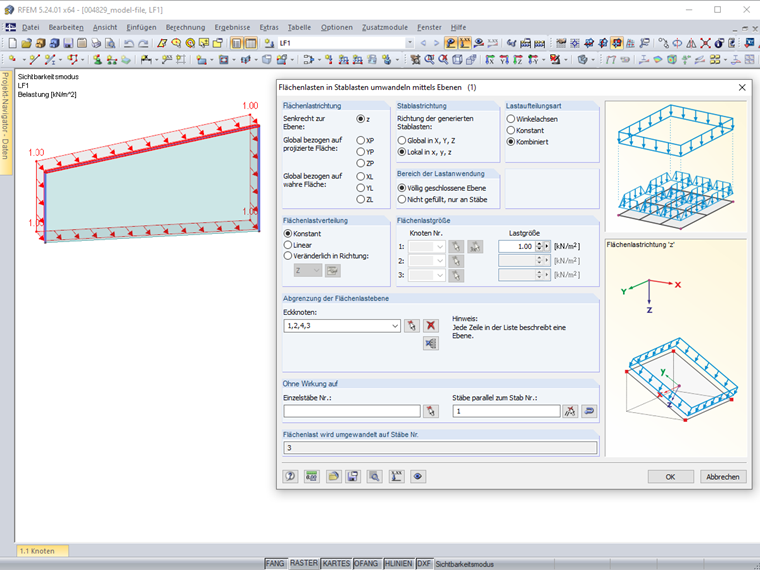The width and height of the screenshot is (760, 570).
Task: Click the view in Z direction icon
Action: point(518,60)
